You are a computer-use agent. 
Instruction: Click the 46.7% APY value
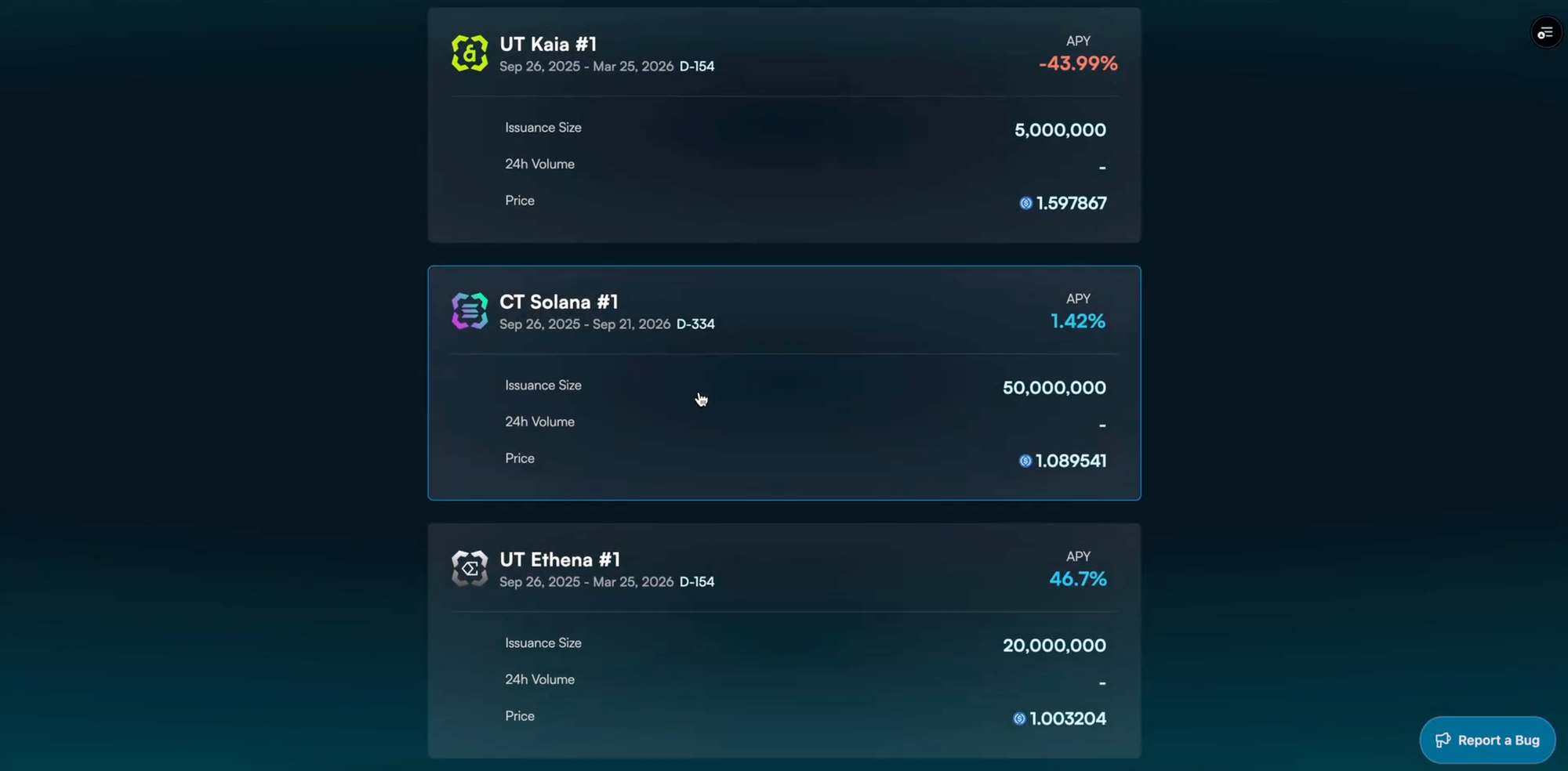point(1078,579)
